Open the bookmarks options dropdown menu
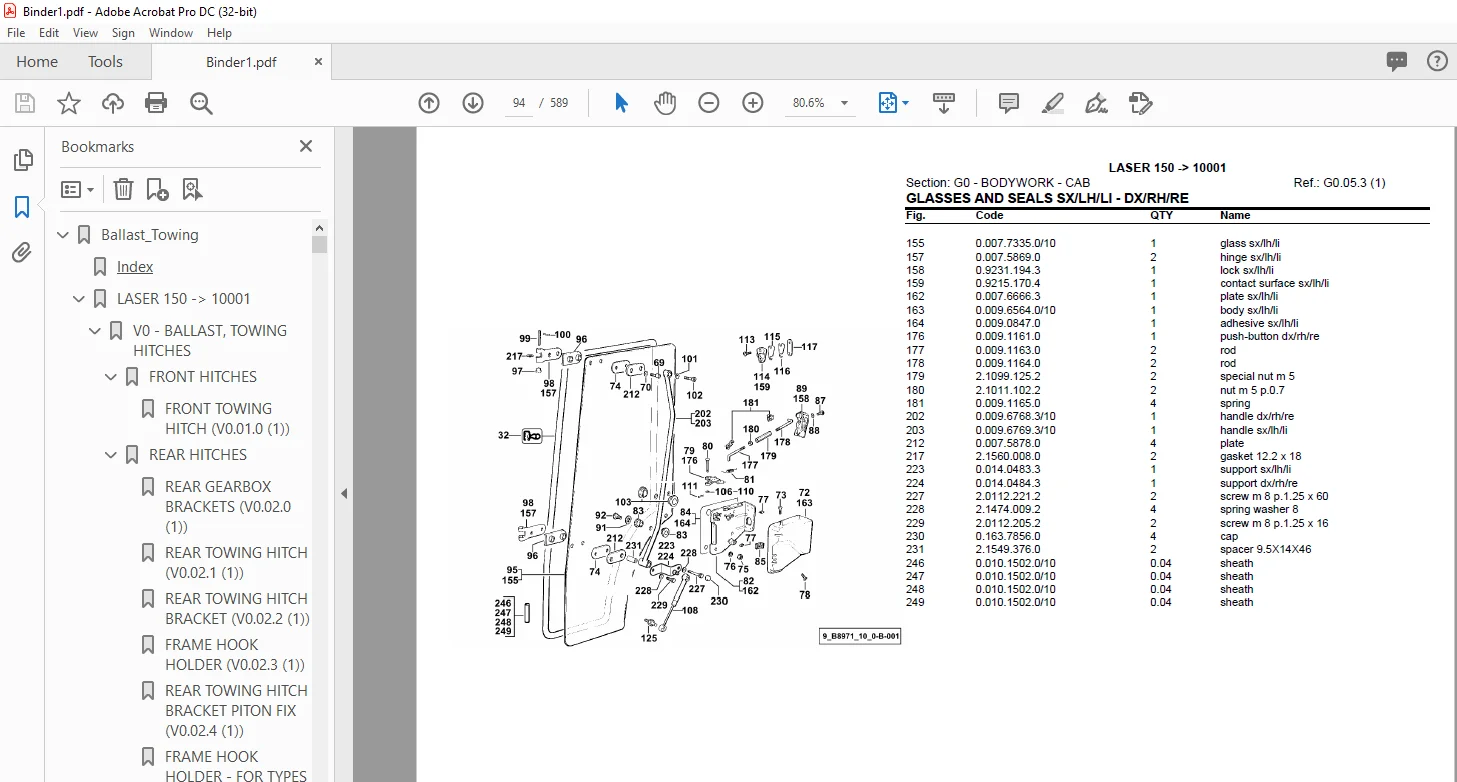 tap(78, 189)
